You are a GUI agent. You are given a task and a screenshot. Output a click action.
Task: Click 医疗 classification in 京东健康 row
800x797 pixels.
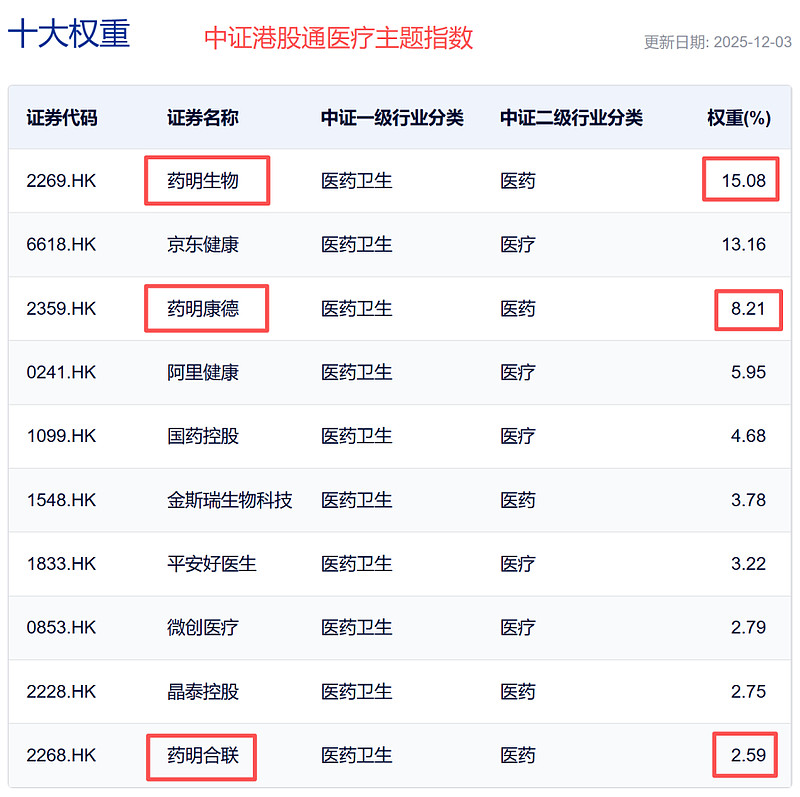(x=517, y=244)
